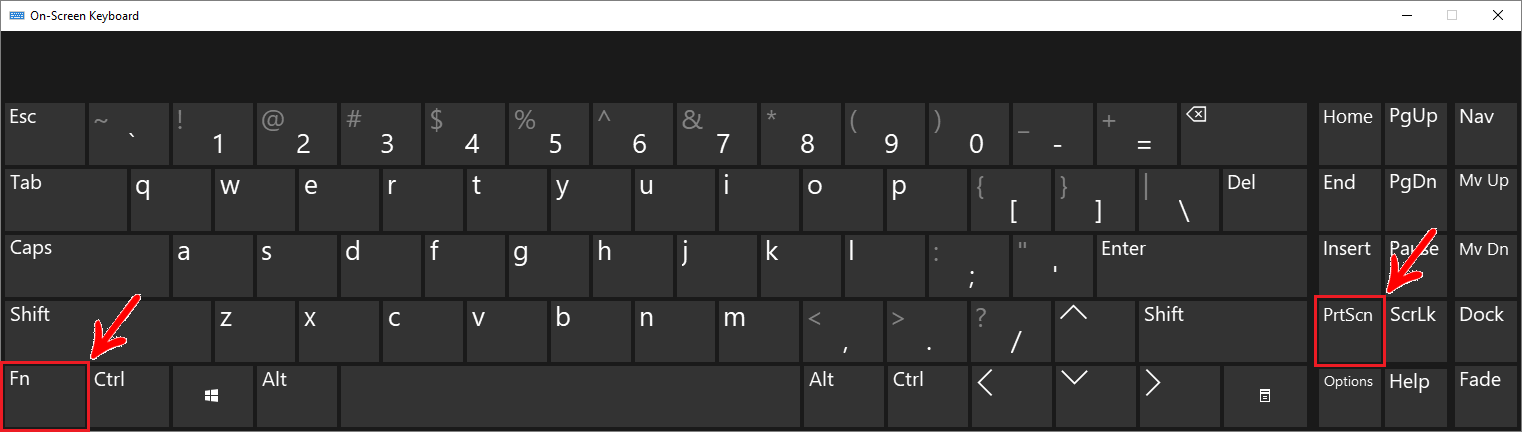Toggle the highlighted Fn key
This screenshot has width=1522, height=432.
[46, 397]
